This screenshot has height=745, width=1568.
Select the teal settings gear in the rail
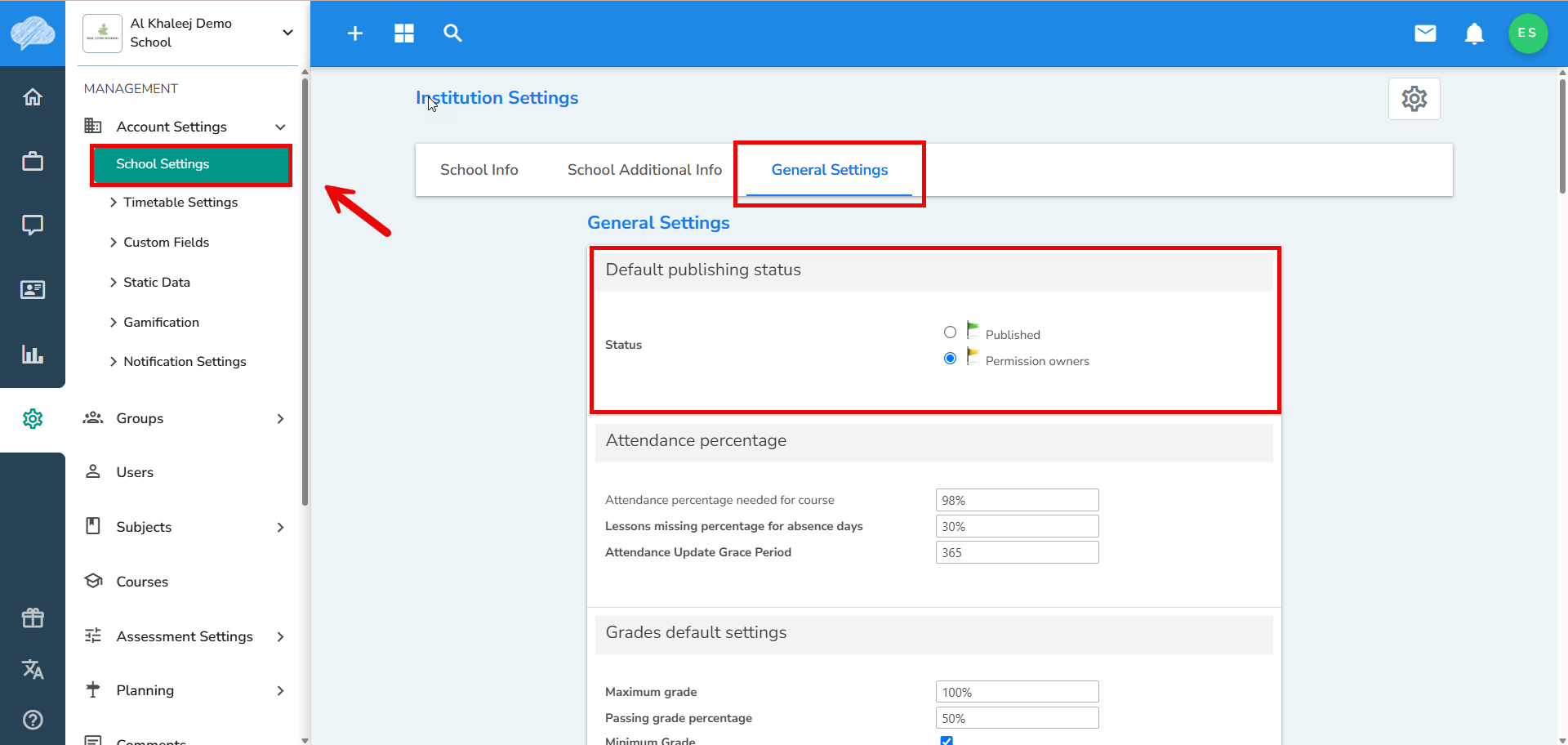[x=33, y=419]
